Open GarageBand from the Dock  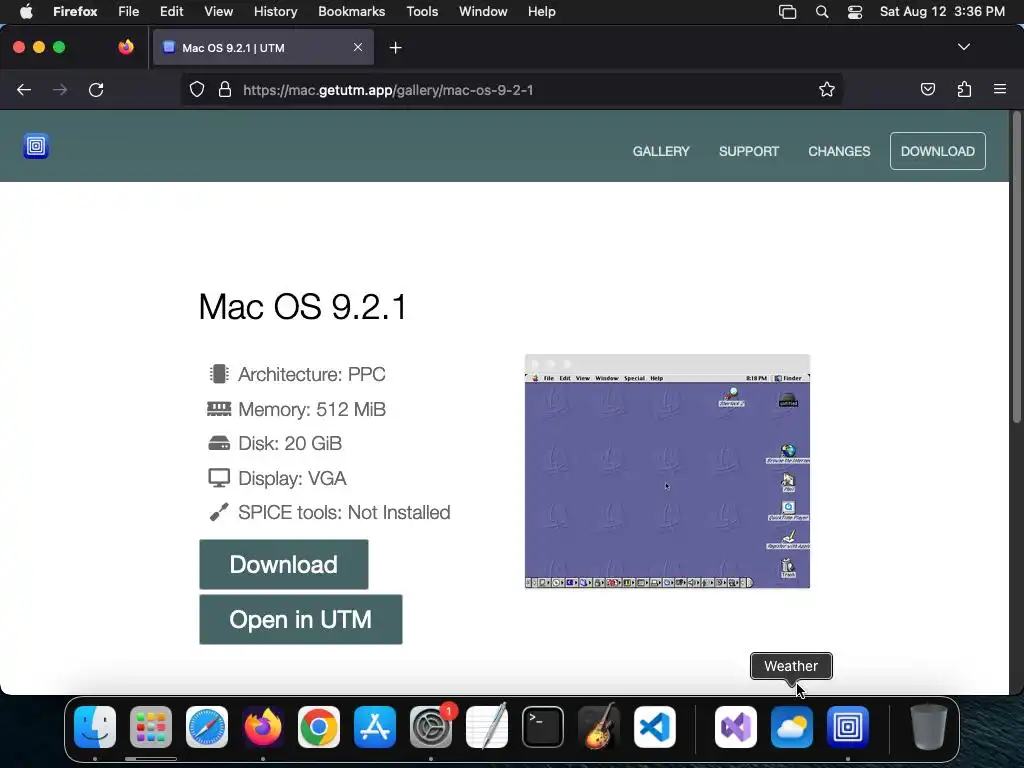point(599,727)
